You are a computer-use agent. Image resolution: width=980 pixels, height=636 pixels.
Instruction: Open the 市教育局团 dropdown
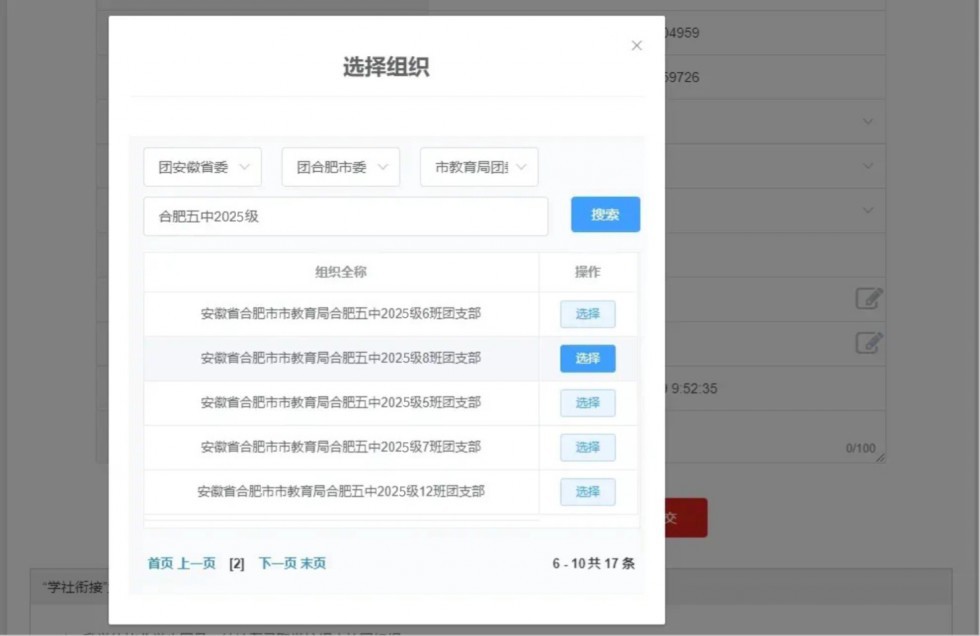479,168
